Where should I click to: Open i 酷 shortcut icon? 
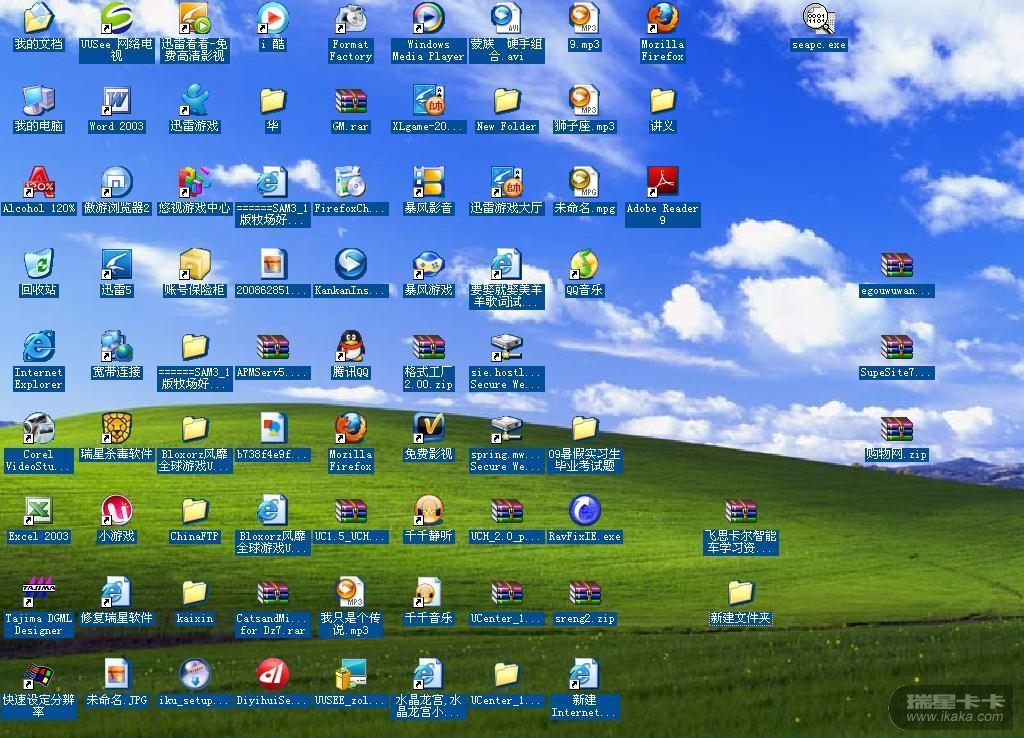(272, 19)
